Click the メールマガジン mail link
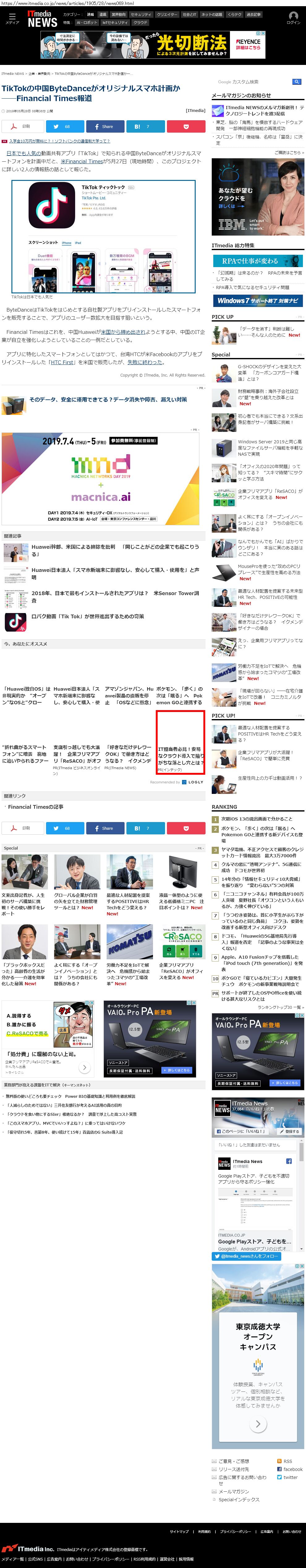The image size is (306, 1568). [x=231, y=1491]
